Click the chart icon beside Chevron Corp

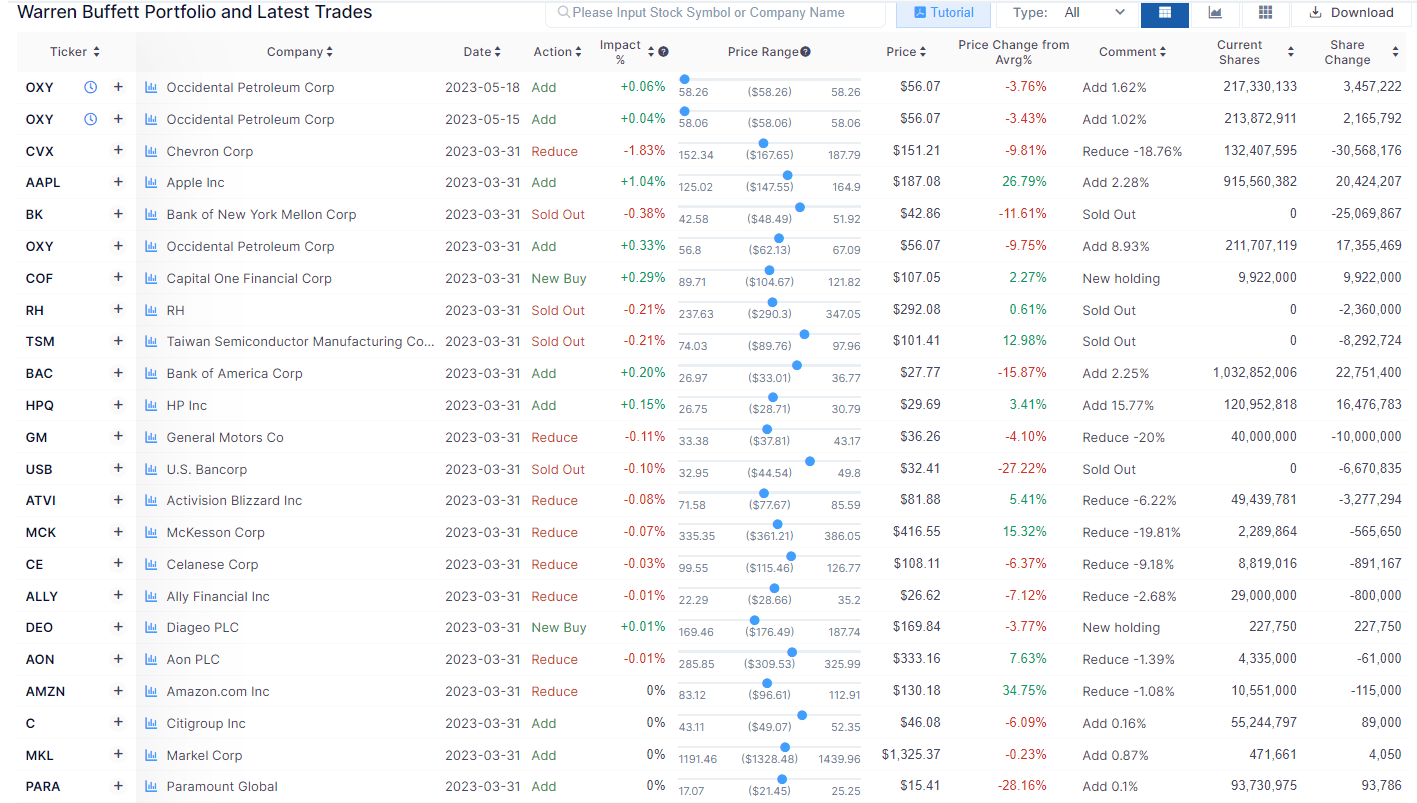(151, 151)
